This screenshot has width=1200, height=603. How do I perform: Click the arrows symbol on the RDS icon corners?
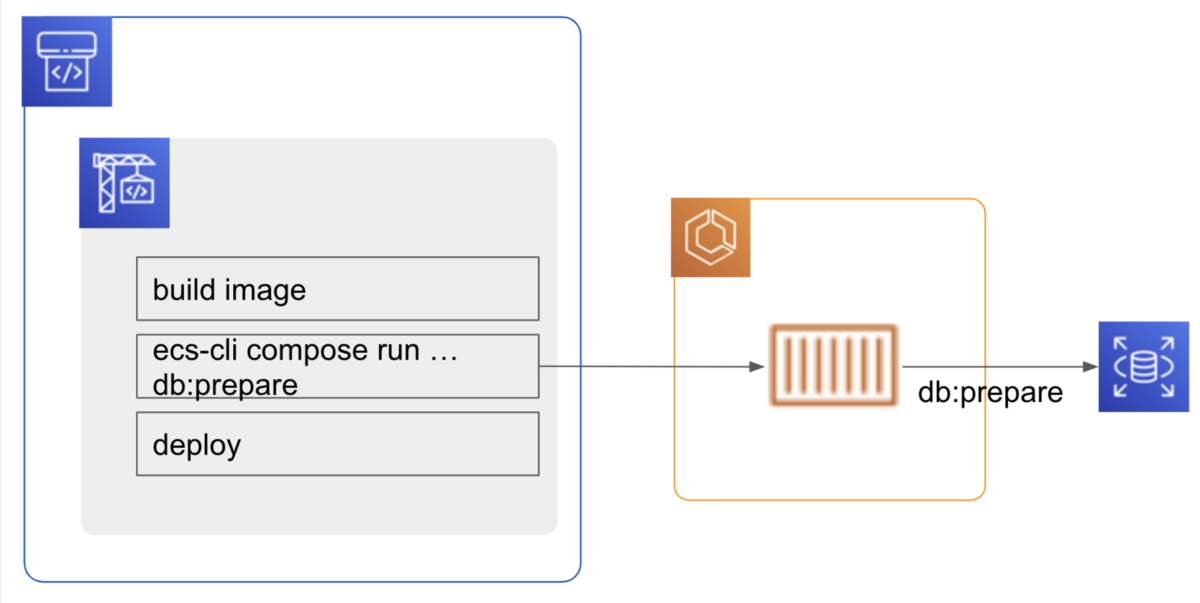[x=1120, y=343]
